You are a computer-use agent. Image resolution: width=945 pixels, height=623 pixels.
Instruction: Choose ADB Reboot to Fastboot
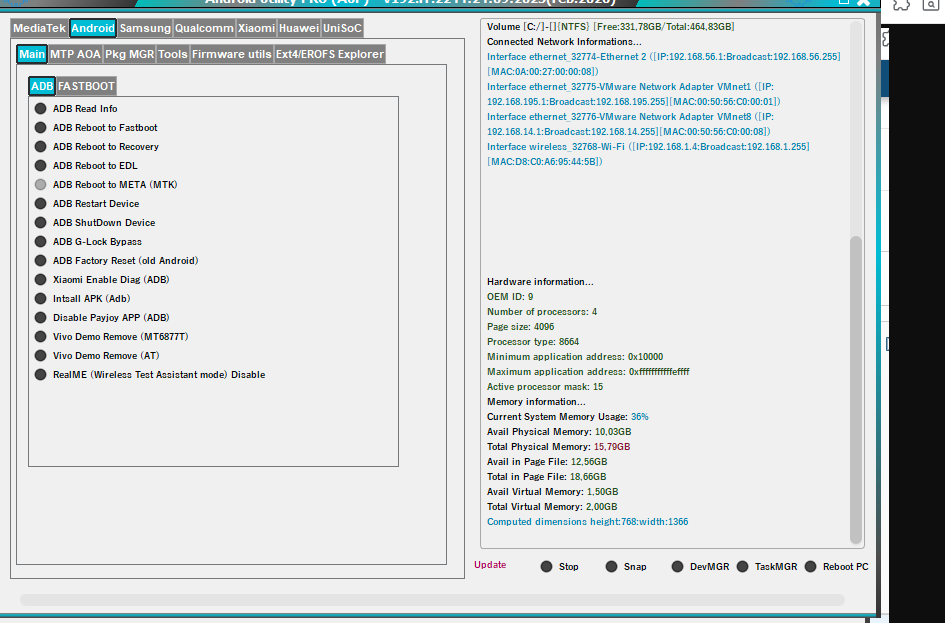click(x=96, y=128)
